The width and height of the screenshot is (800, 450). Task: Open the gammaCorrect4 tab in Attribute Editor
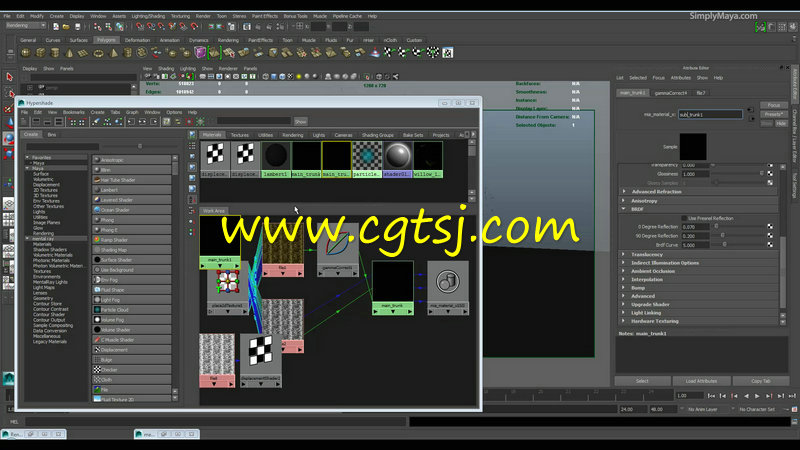[x=670, y=93]
